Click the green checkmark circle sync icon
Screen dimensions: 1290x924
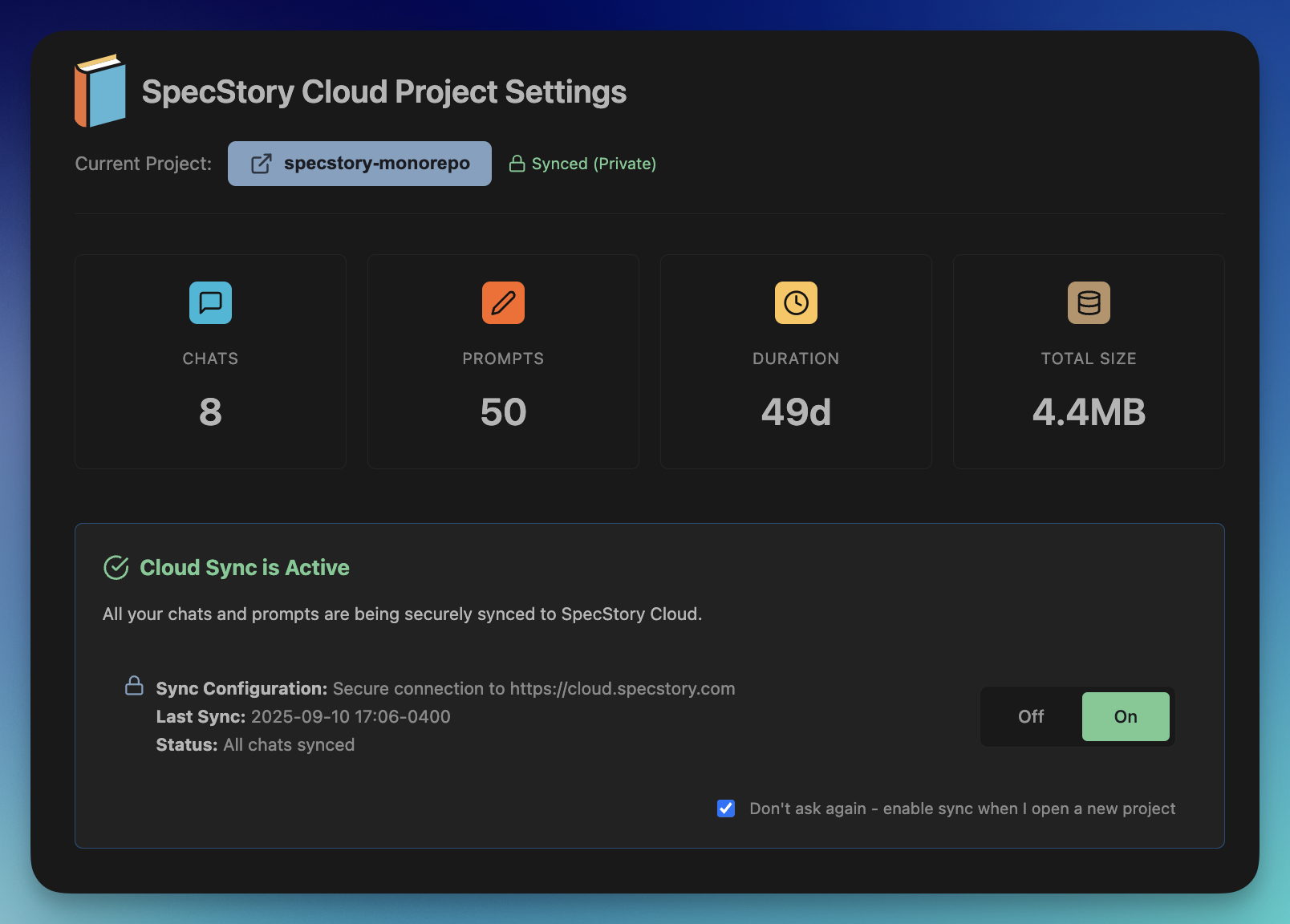(x=116, y=568)
